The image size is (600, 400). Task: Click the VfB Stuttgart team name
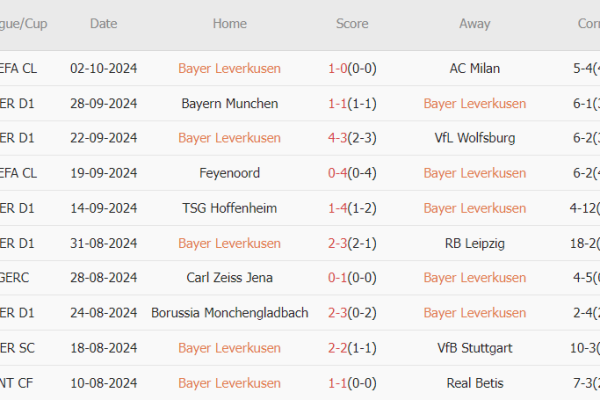point(475,348)
